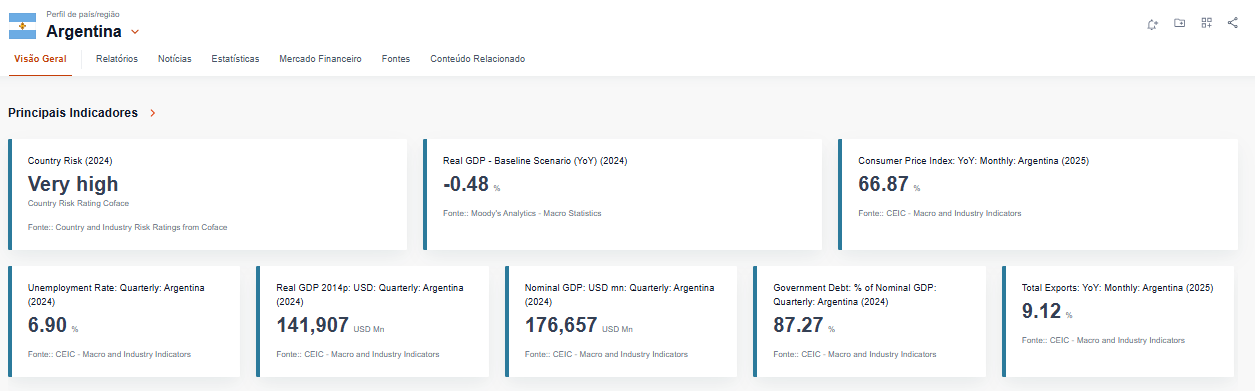Select the Visão Geral tab
Screen dimensions: 1255x391
coord(40,59)
